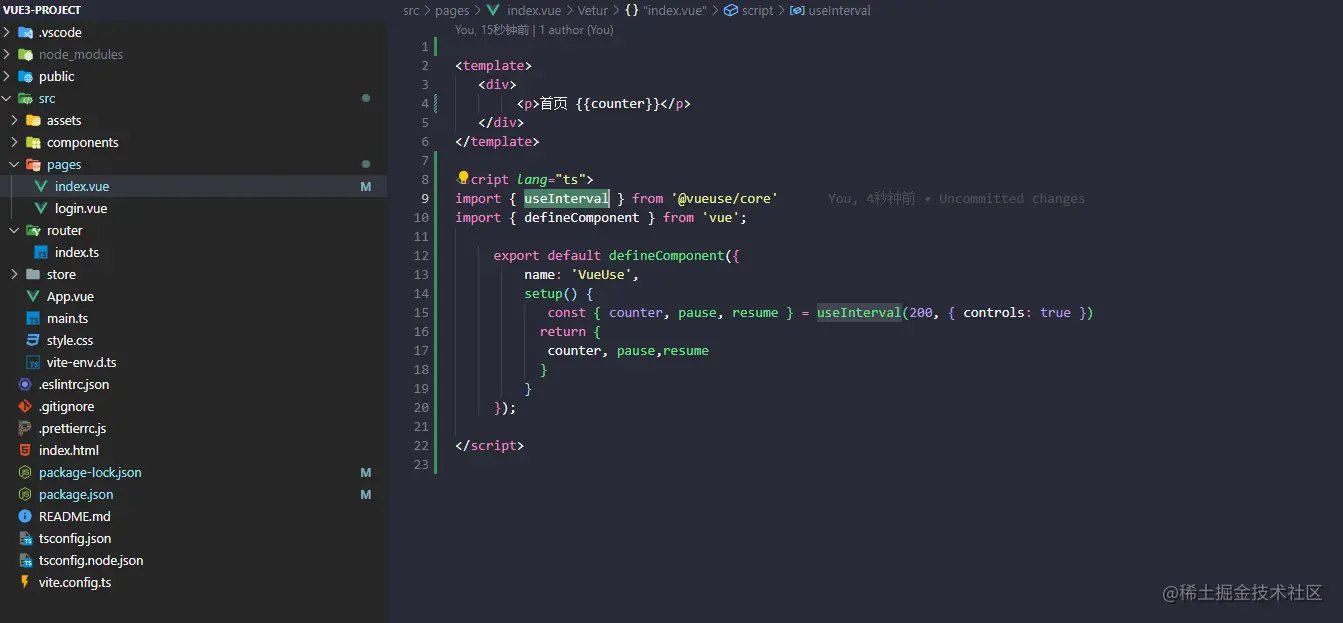Select the VUE3-PROJECT explorer header
This screenshot has width=1343, height=623.
click(42, 10)
